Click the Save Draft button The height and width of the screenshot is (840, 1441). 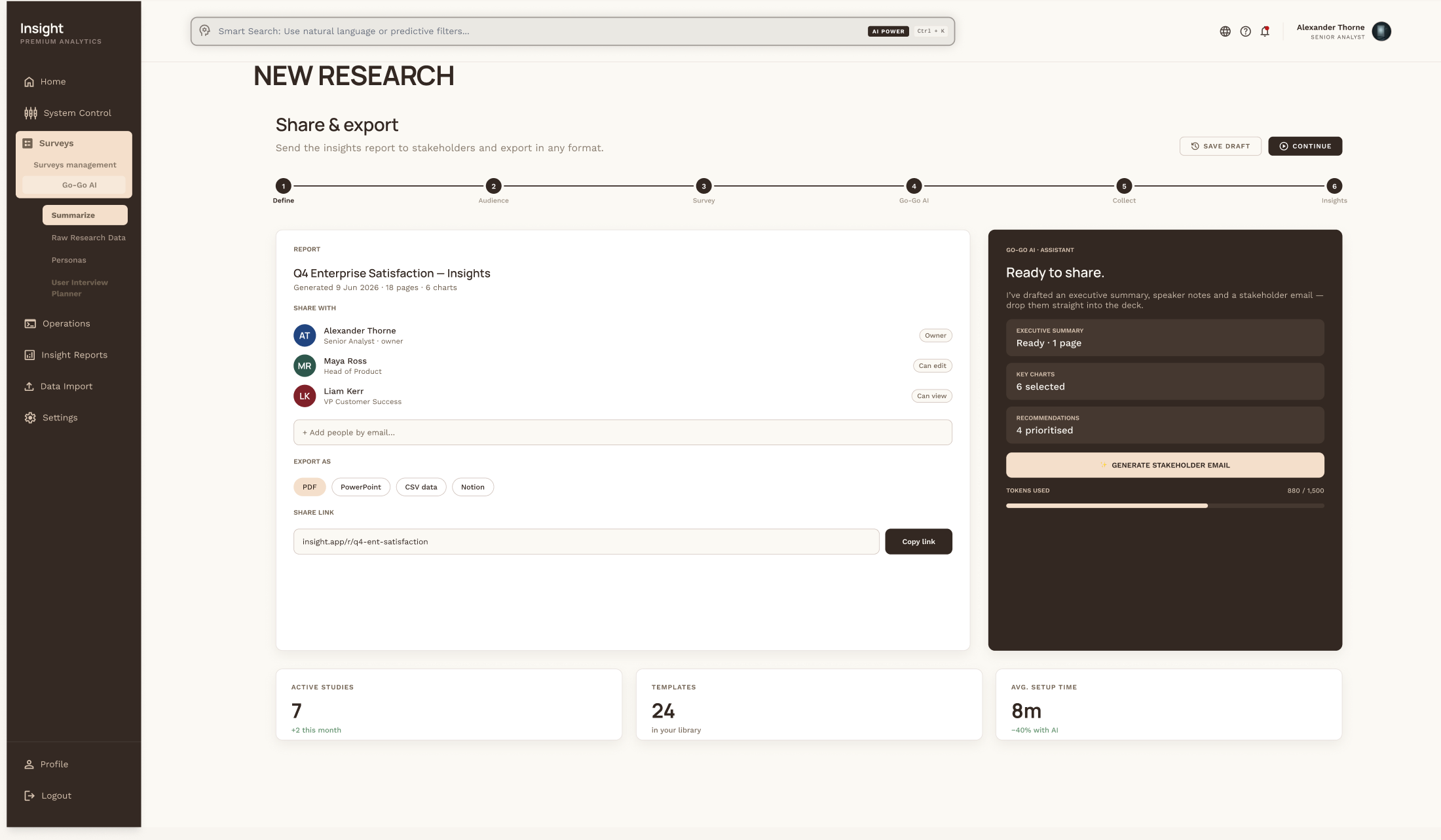[1220, 146]
